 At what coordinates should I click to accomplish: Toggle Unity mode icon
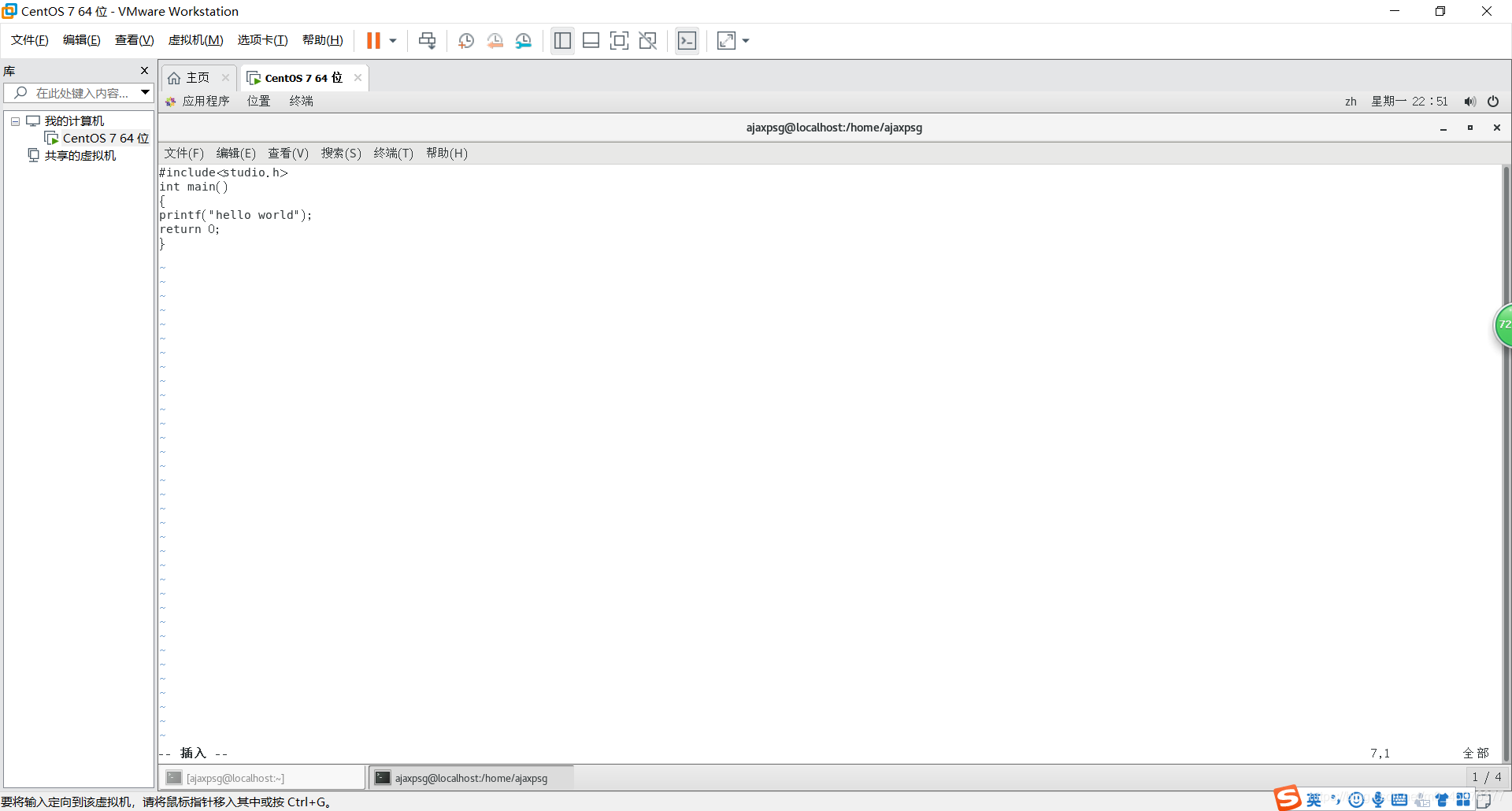click(647, 40)
